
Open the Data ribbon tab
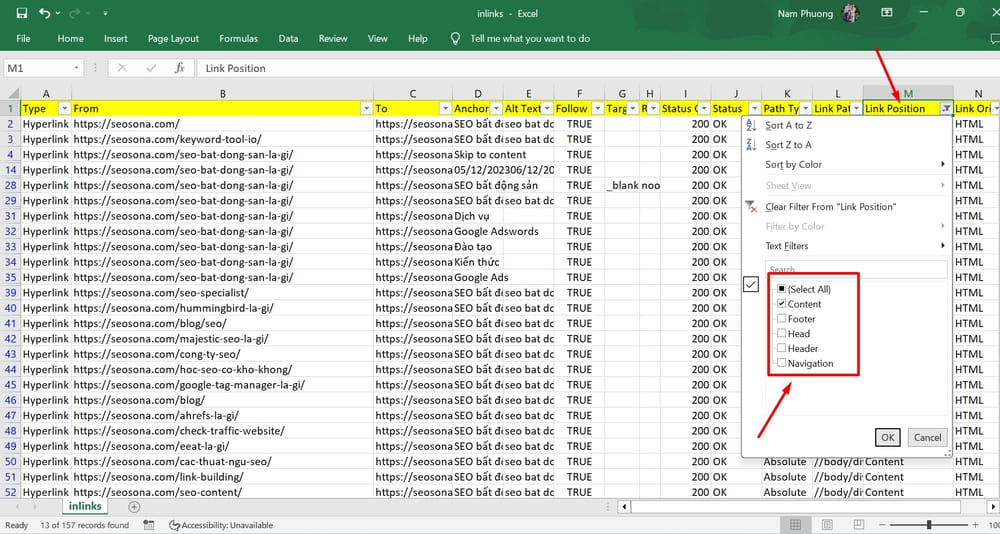[x=288, y=38]
